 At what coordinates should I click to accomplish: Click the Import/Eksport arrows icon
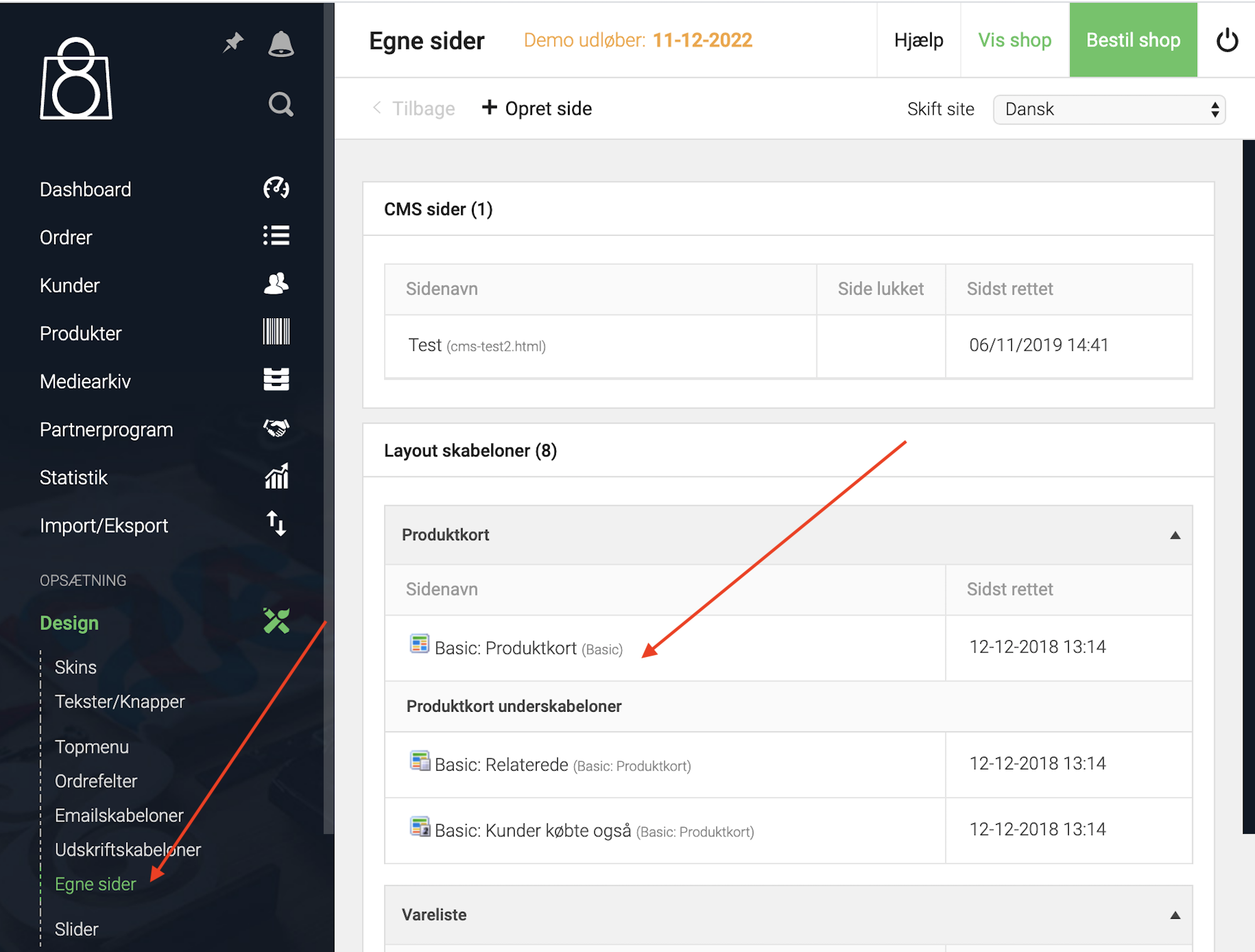[276, 524]
